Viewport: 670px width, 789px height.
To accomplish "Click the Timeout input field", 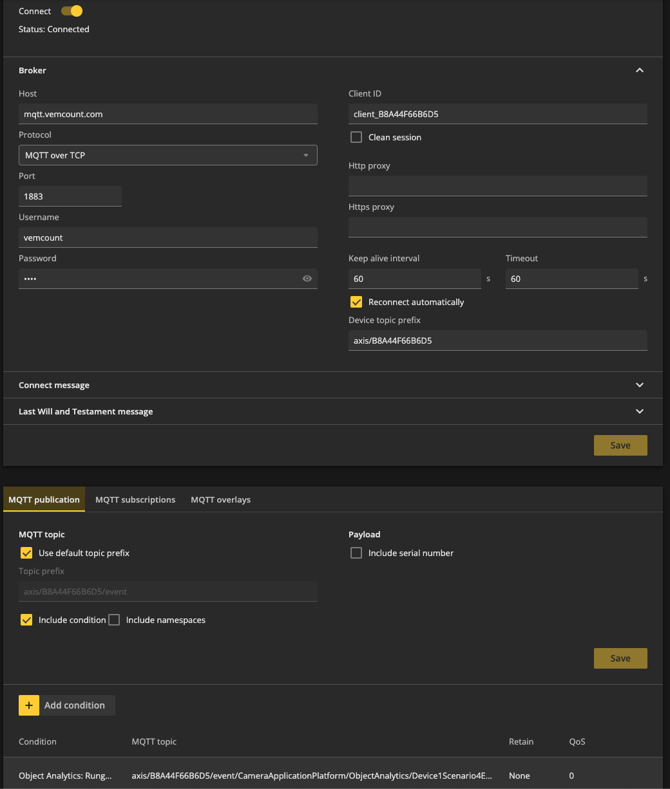I will (x=571, y=279).
